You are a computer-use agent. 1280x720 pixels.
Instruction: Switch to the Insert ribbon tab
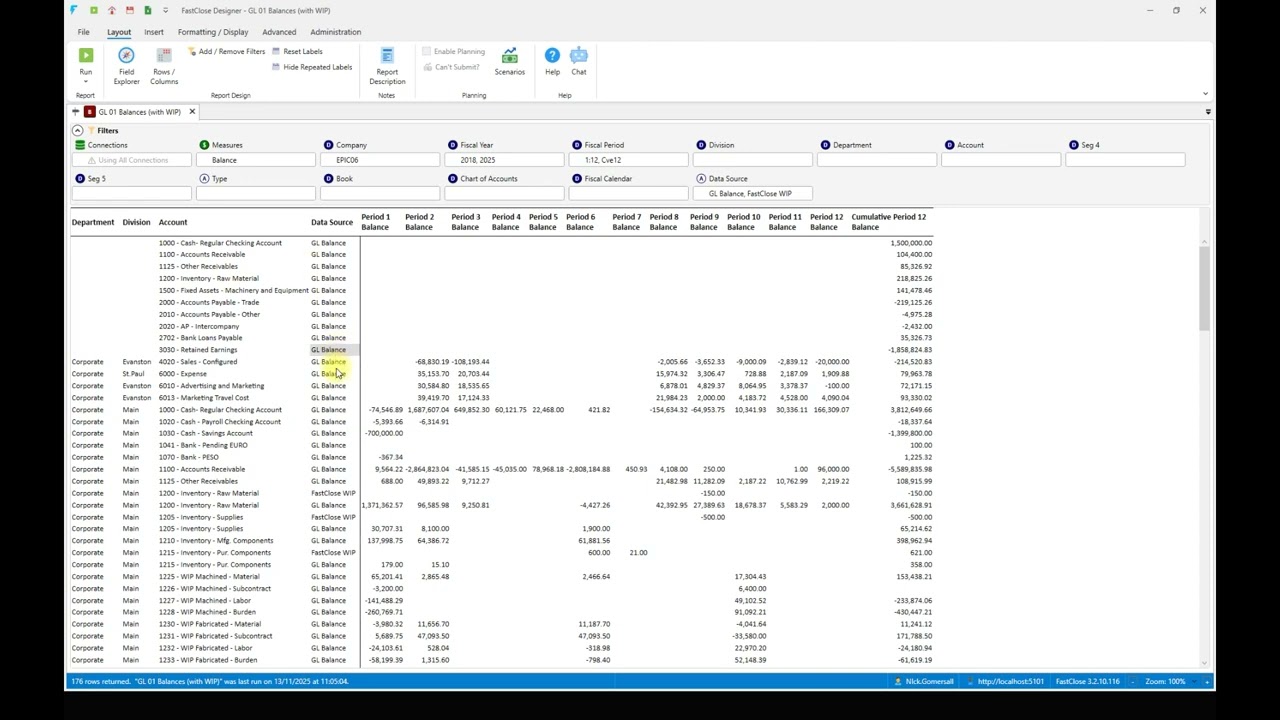pos(154,32)
